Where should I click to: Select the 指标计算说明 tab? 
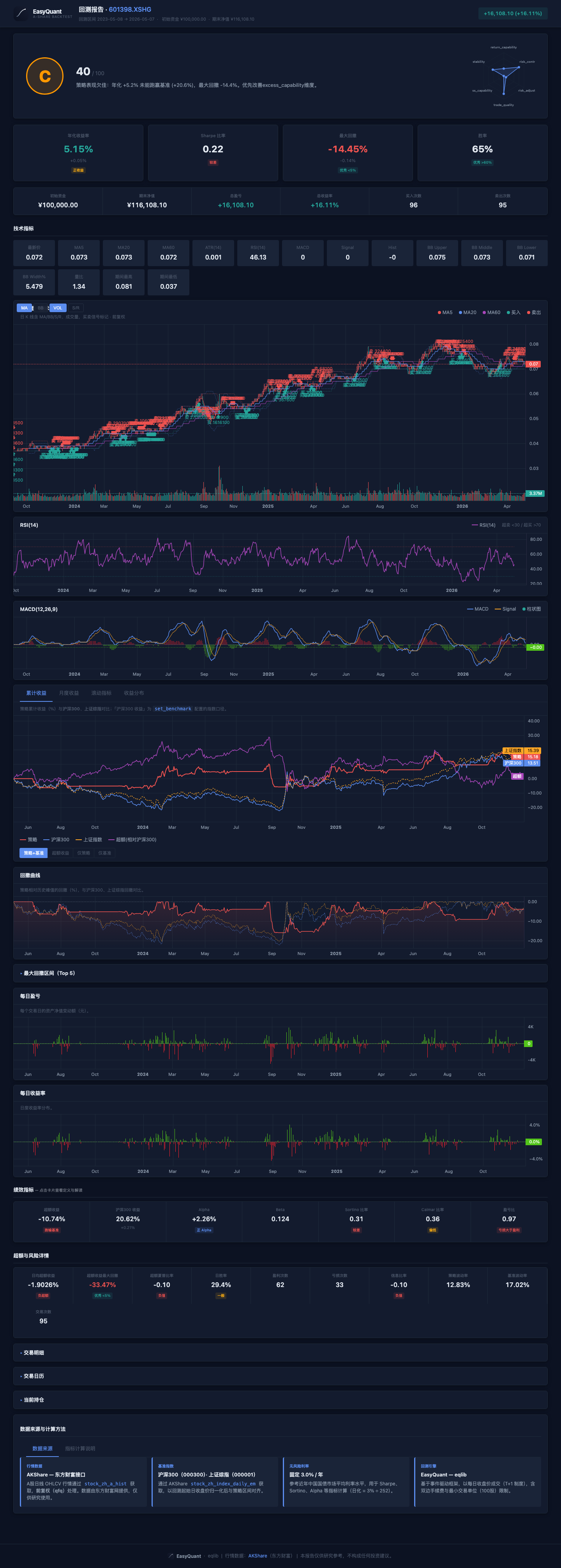[x=80, y=1449]
